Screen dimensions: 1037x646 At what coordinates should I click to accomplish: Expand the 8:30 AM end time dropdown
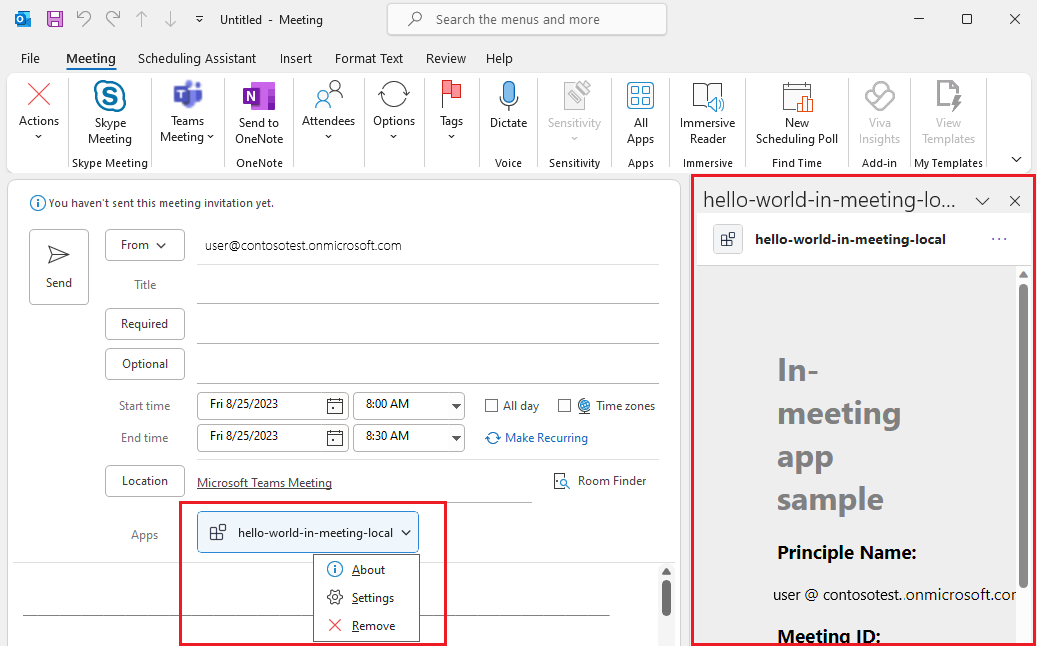(456, 438)
